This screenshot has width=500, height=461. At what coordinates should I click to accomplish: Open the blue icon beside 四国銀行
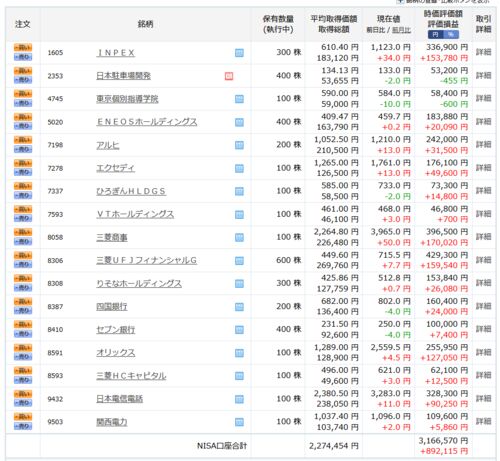point(239,307)
